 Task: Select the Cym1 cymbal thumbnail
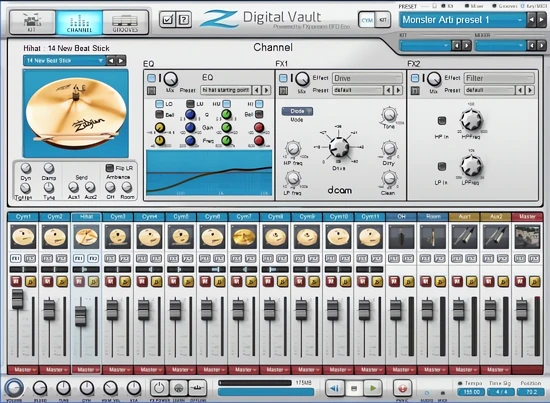pyautogui.click(x=23, y=237)
